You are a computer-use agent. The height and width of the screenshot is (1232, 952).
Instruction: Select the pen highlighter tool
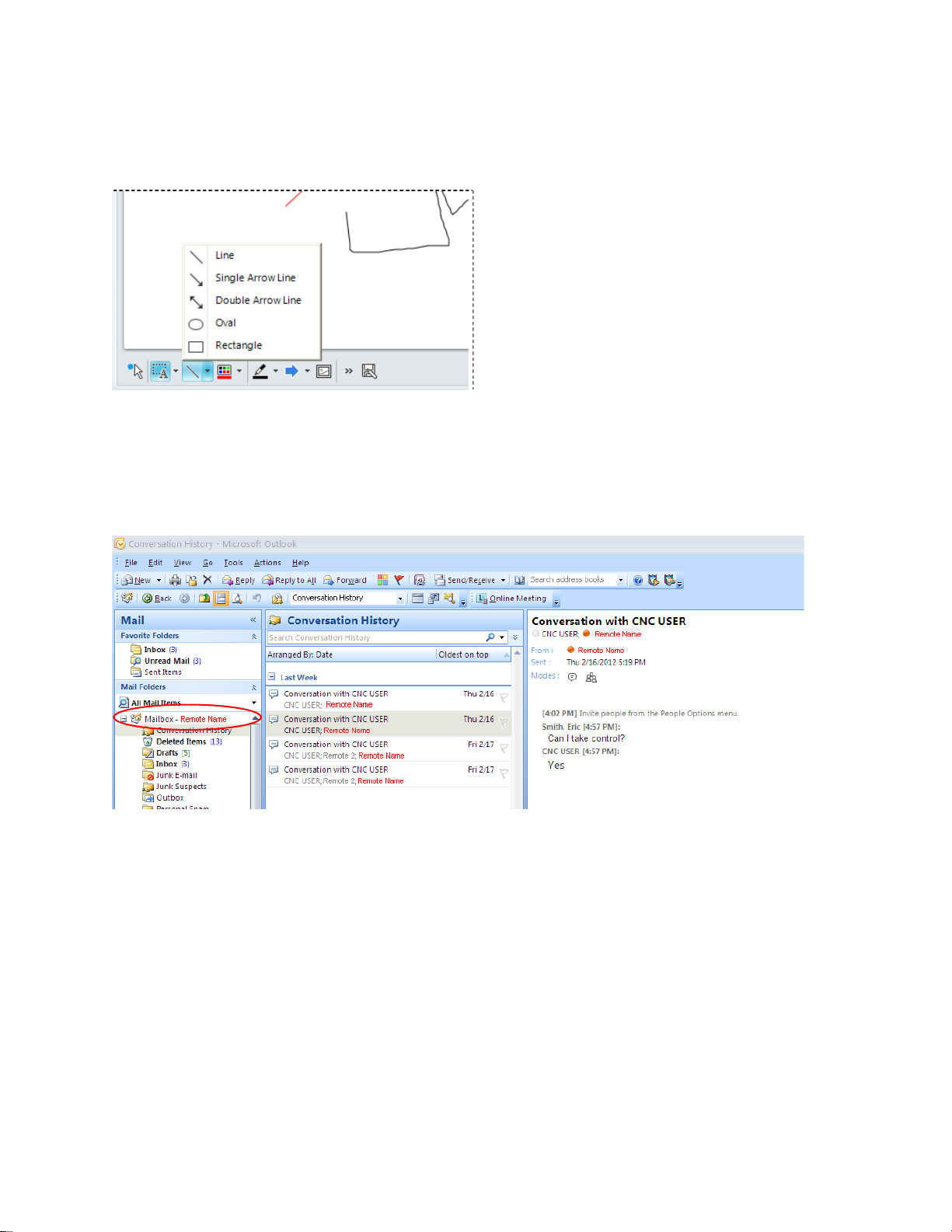(x=260, y=371)
